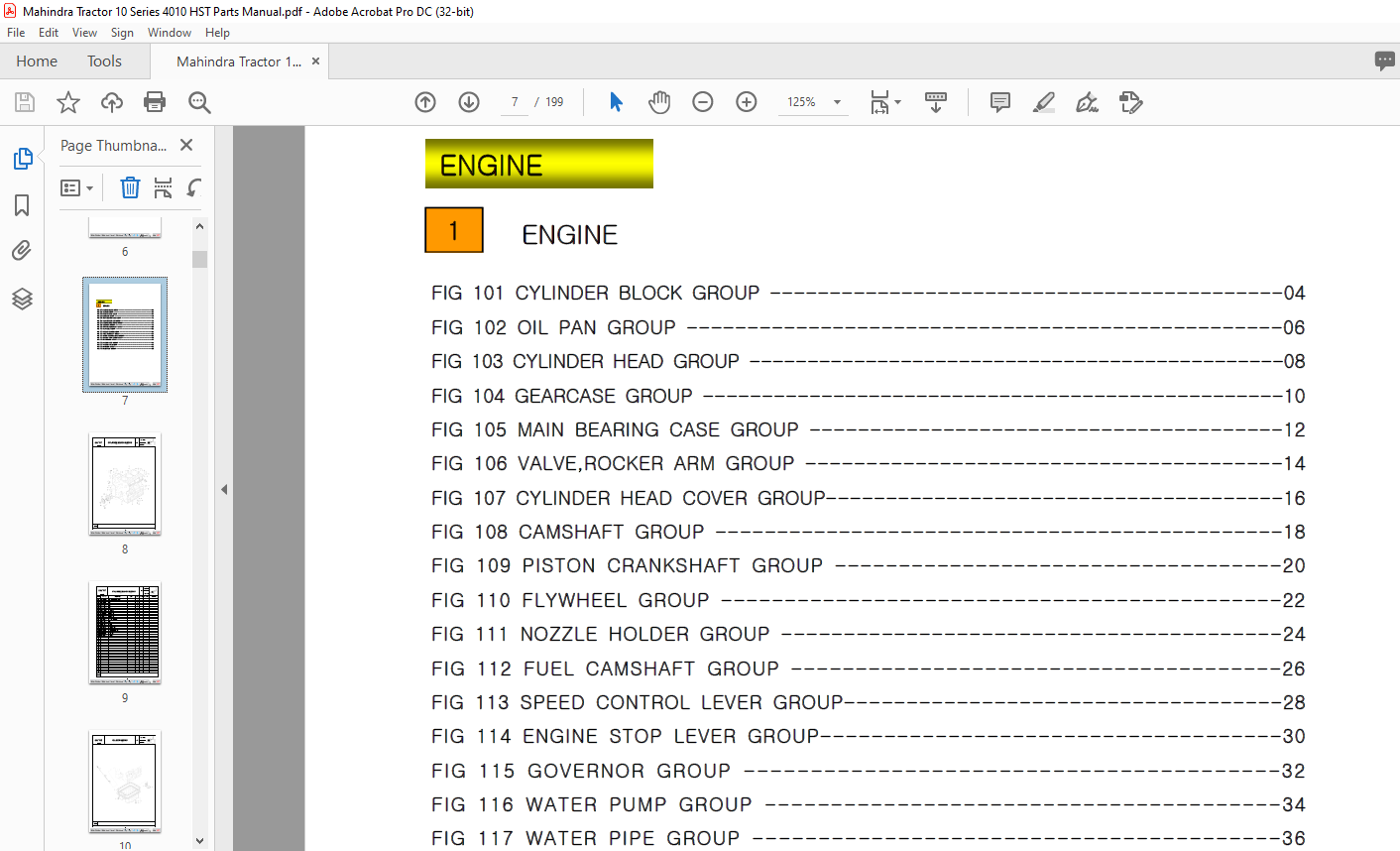
Task: Open the View menu
Action: (x=85, y=33)
